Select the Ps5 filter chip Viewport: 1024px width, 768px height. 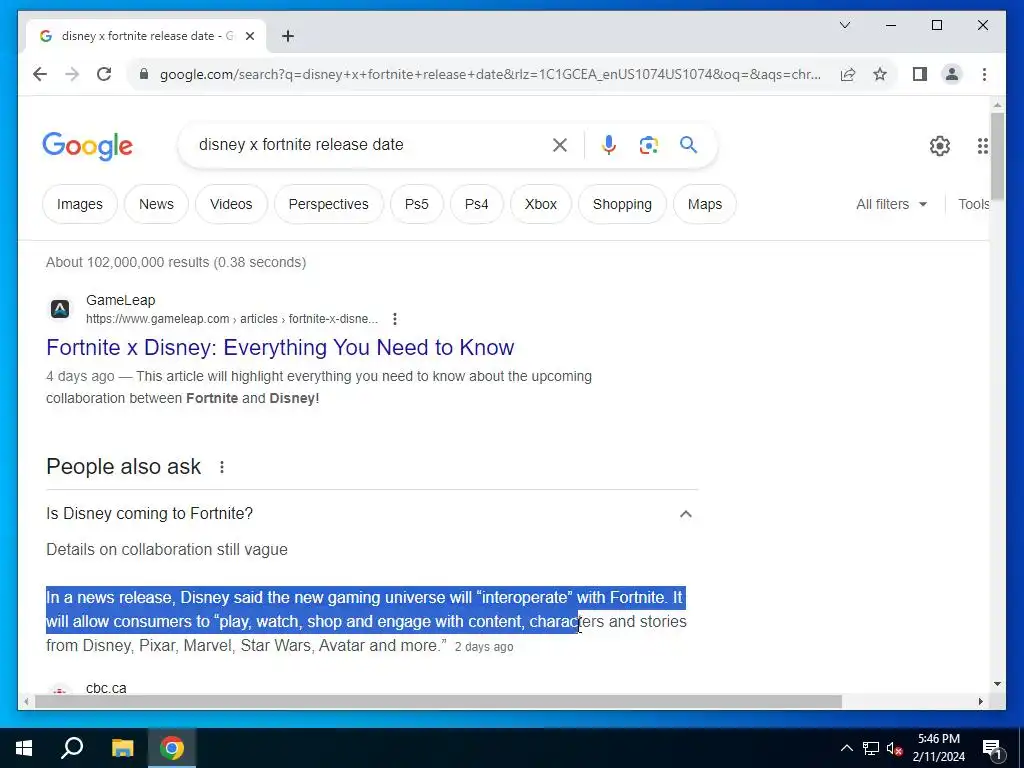pos(417,204)
